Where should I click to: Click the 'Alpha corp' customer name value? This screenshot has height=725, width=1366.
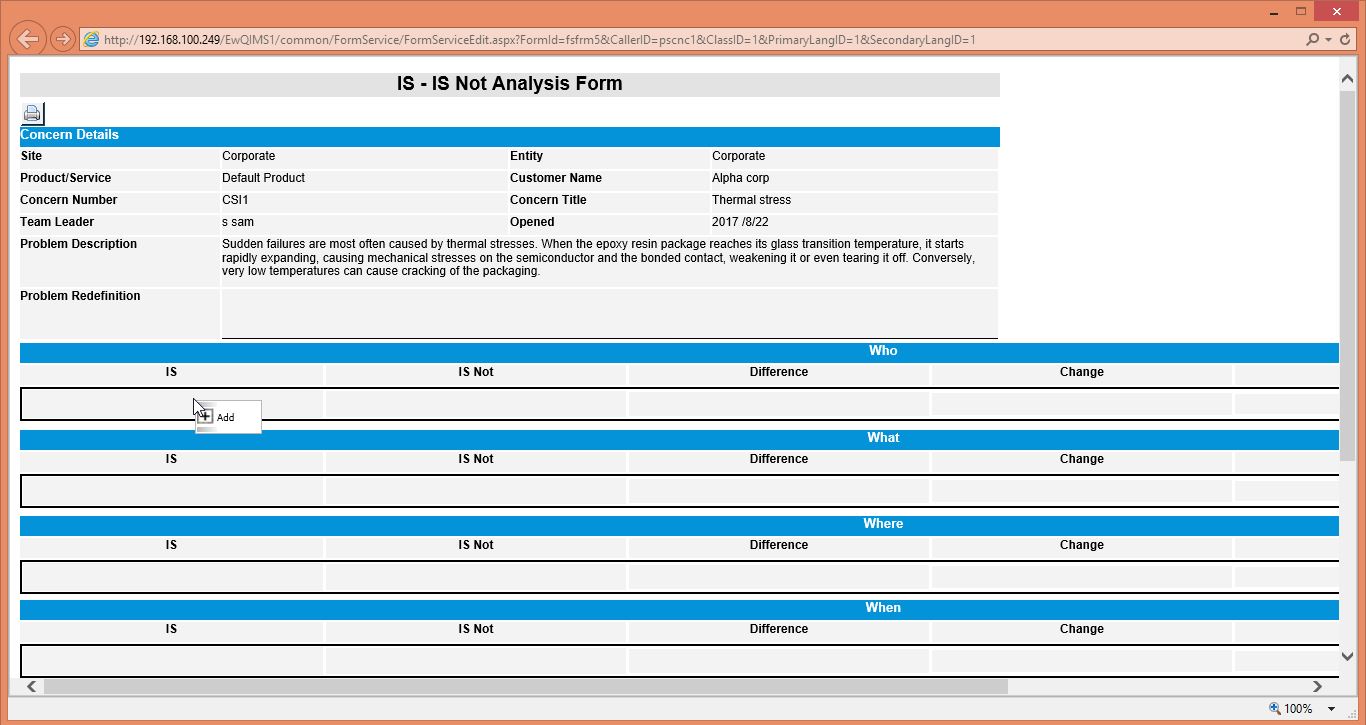click(x=740, y=178)
